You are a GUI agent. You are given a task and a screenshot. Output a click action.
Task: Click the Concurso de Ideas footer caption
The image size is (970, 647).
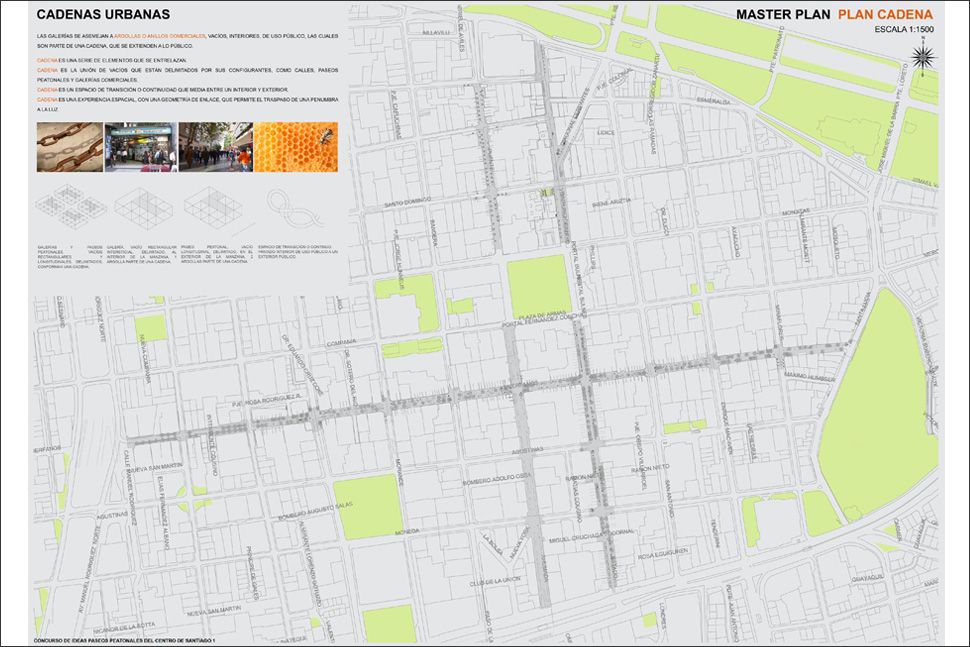pos(125,638)
